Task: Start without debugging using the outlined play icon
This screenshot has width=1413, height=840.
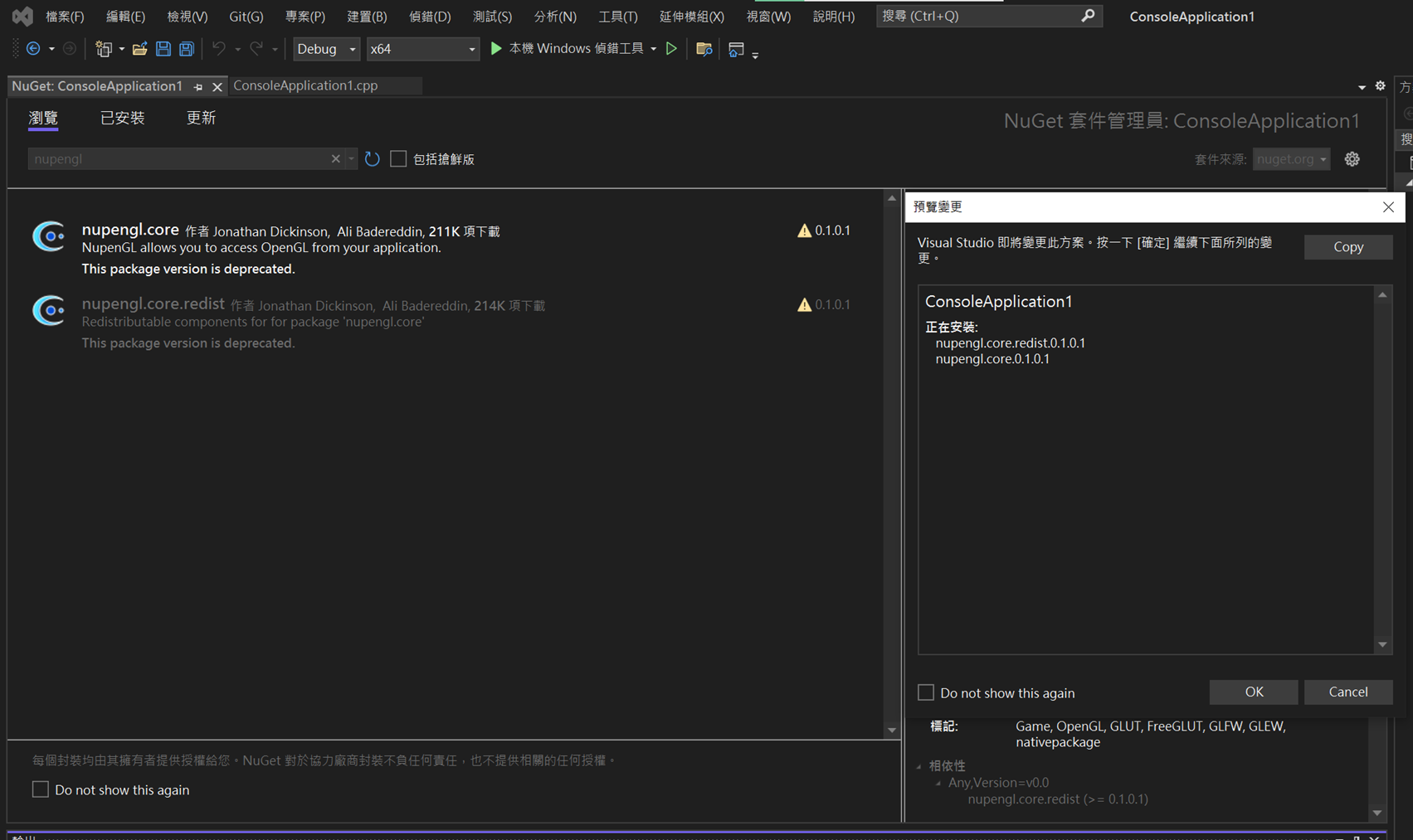Action: coord(671,49)
